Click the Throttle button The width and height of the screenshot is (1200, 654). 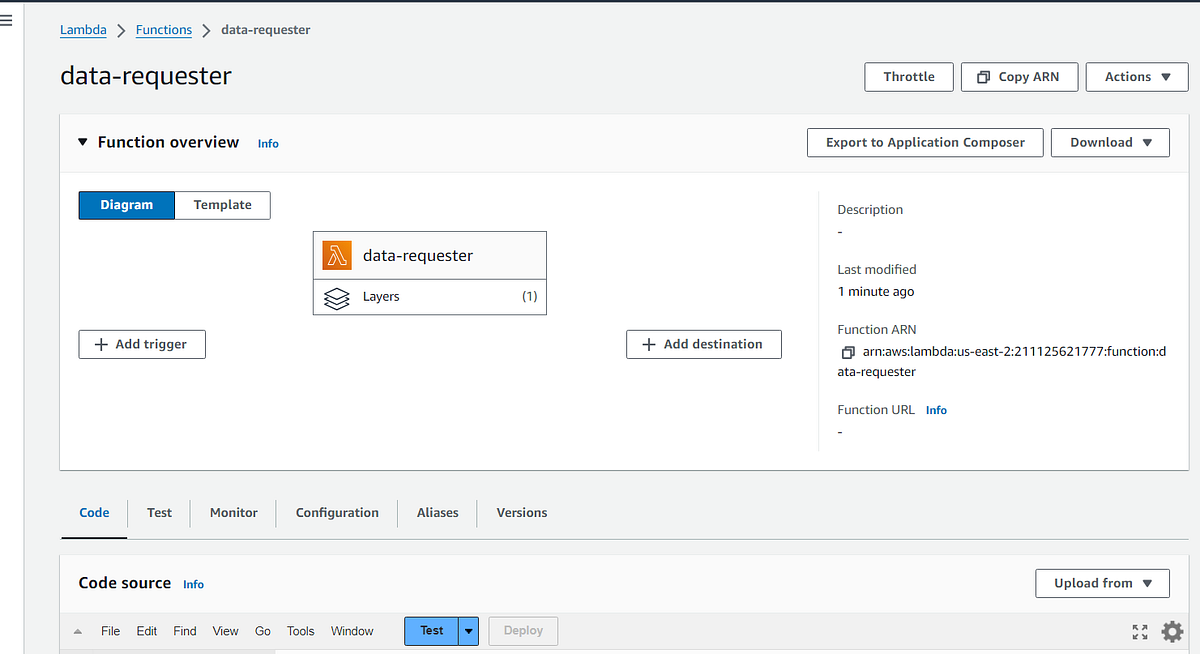pyautogui.click(x=908, y=76)
